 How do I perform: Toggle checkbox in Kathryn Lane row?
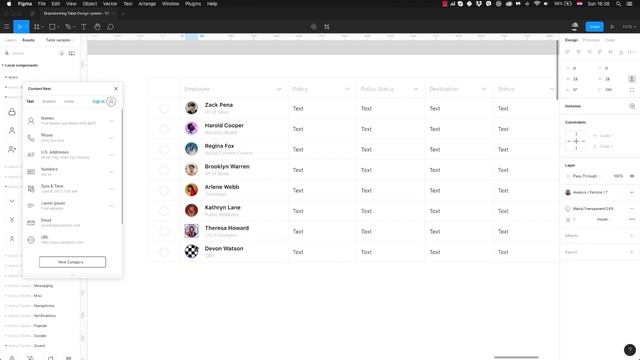click(164, 211)
